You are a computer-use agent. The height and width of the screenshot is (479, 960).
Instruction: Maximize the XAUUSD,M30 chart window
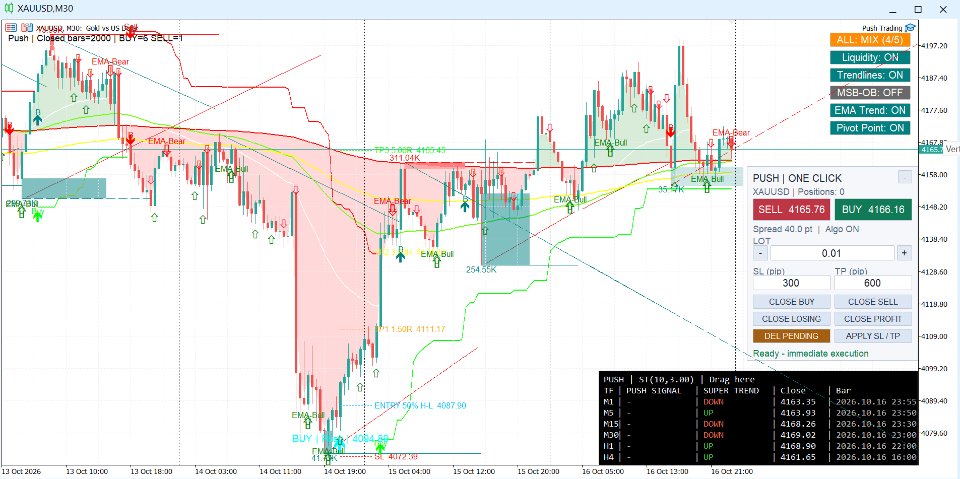click(918, 9)
